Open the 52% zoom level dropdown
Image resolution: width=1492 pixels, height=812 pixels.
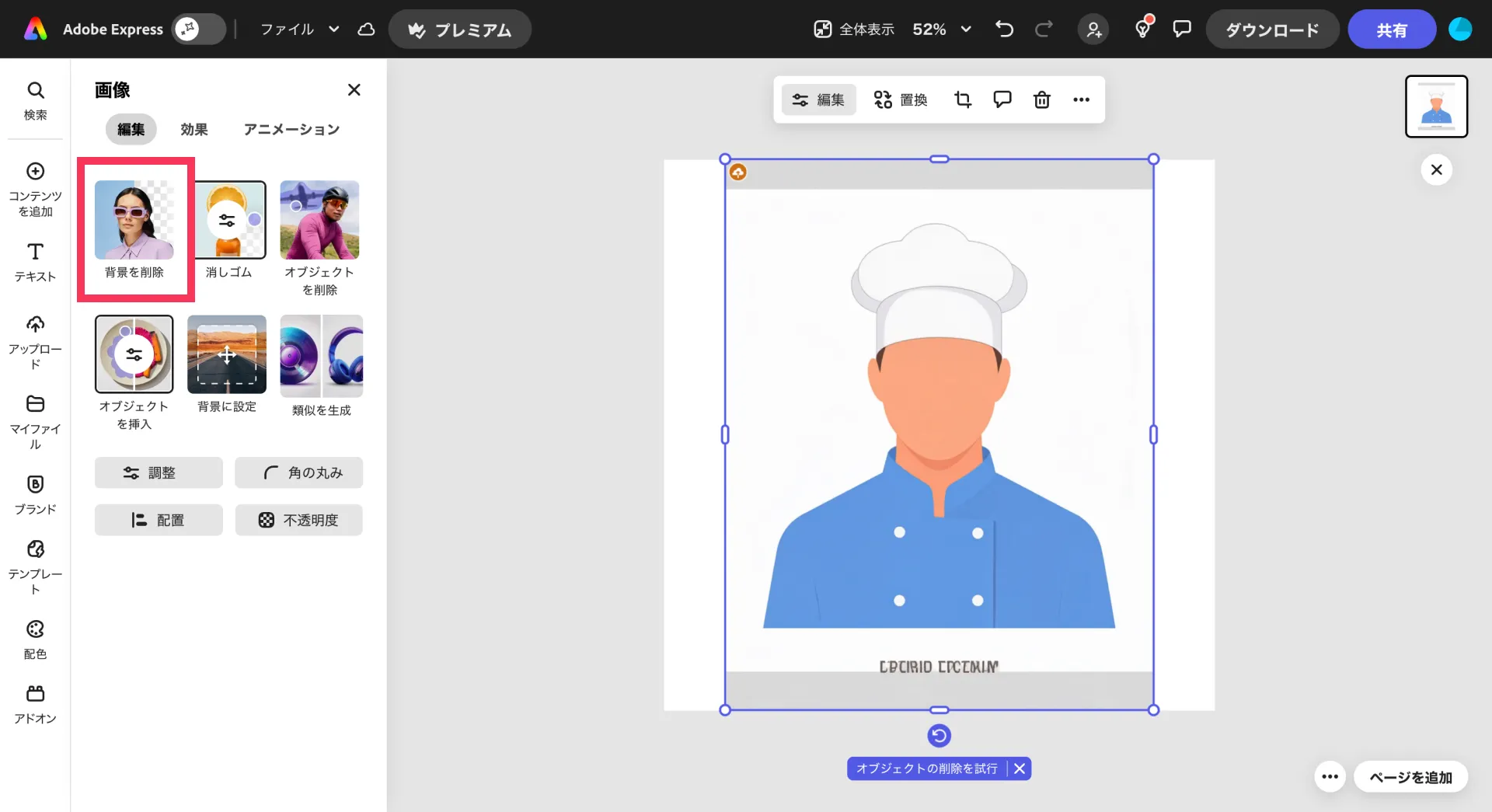(942, 30)
